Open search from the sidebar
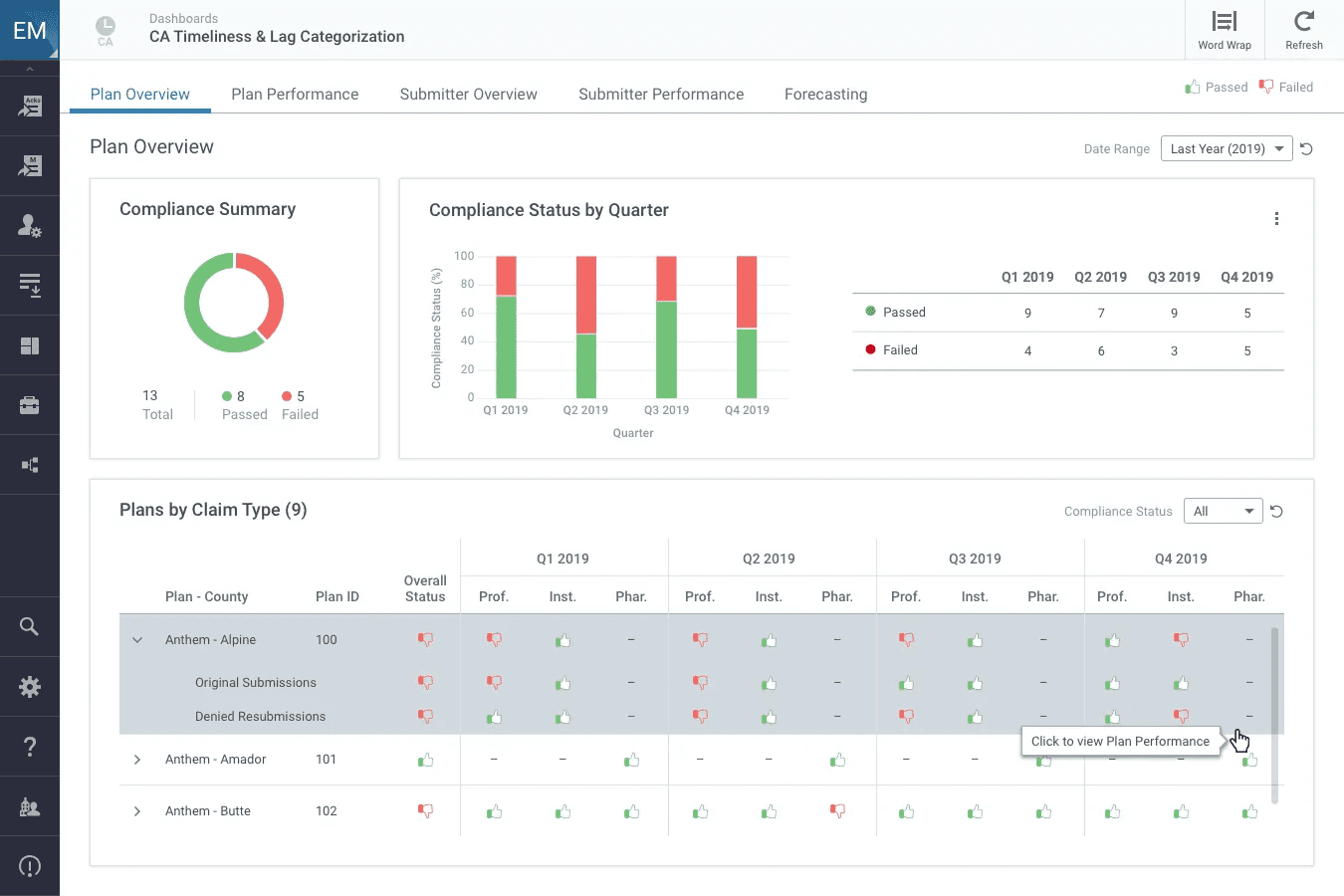Viewport: 1344px width, 896px height. (30, 626)
